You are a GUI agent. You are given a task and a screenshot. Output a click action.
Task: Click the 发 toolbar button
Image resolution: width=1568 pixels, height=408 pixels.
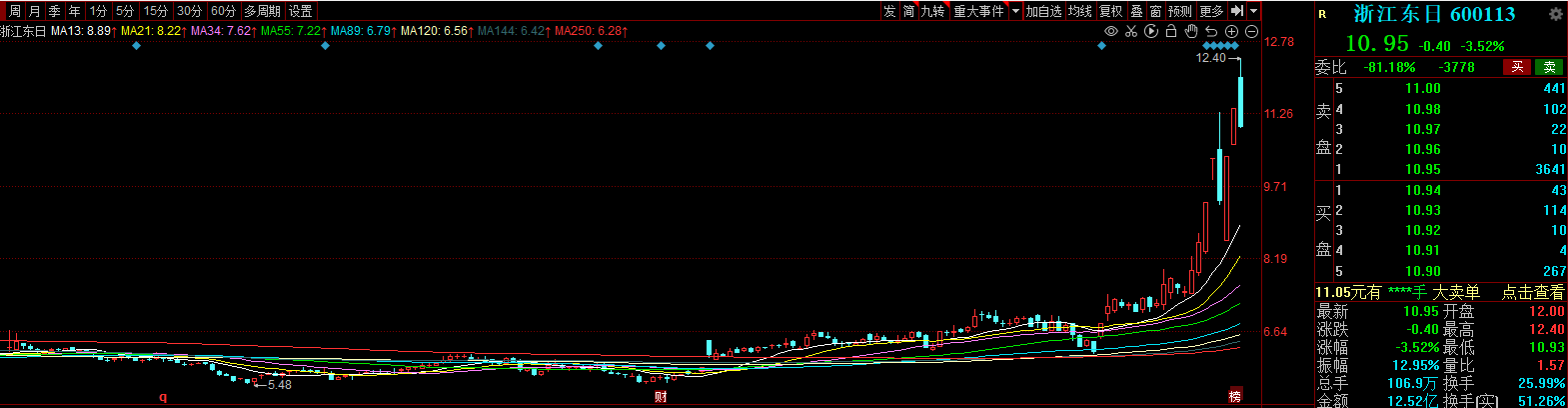[889, 10]
